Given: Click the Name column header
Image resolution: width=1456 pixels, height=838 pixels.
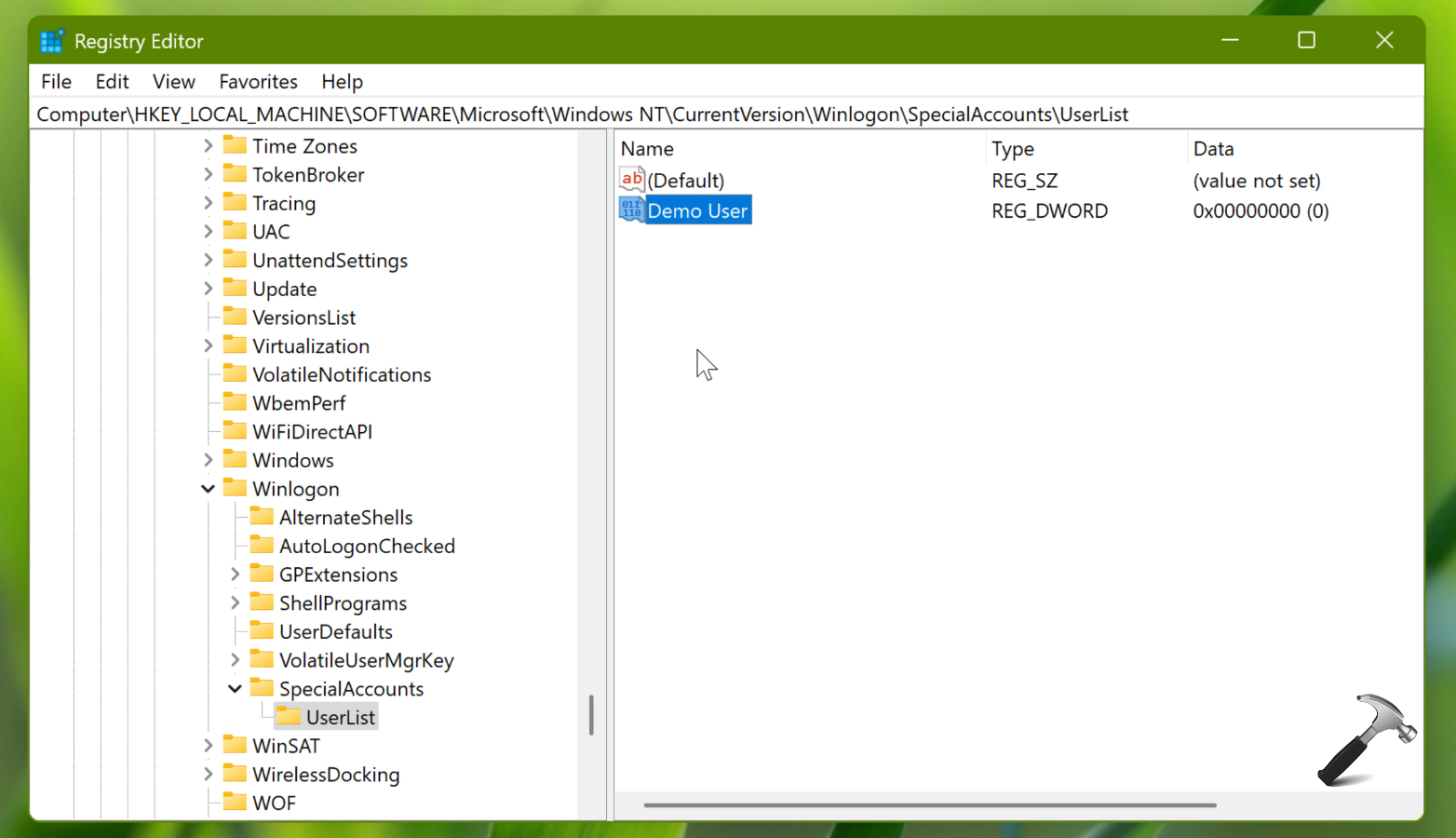Looking at the screenshot, I should point(647,149).
